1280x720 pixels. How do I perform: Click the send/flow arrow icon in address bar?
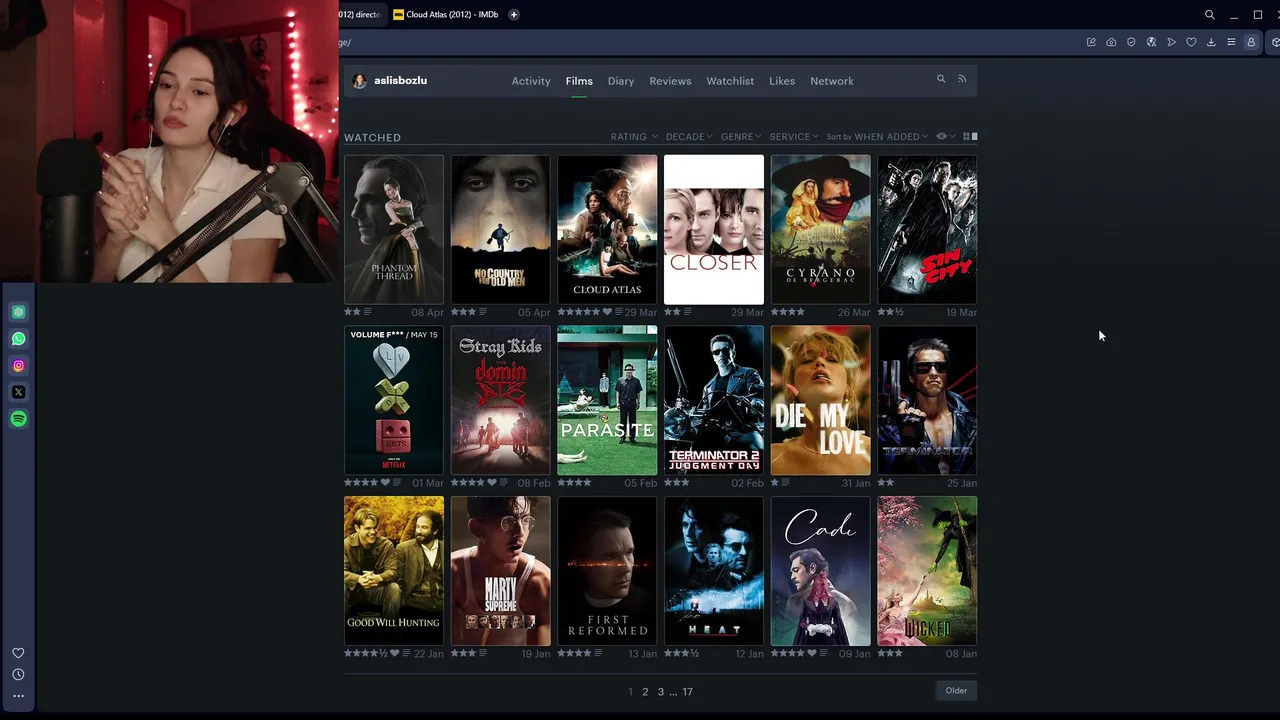1171,42
